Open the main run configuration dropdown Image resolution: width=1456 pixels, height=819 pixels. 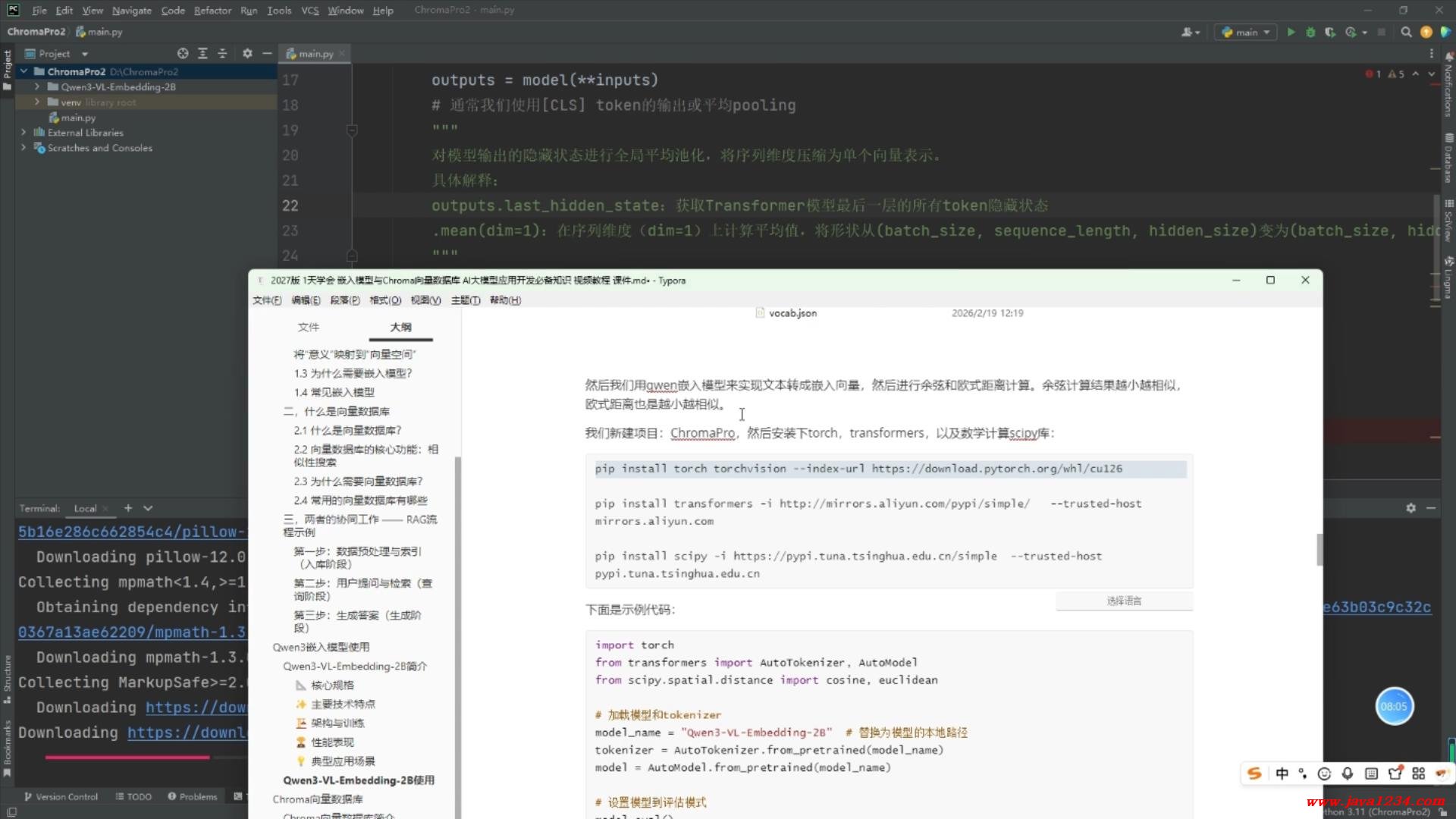coord(1246,32)
